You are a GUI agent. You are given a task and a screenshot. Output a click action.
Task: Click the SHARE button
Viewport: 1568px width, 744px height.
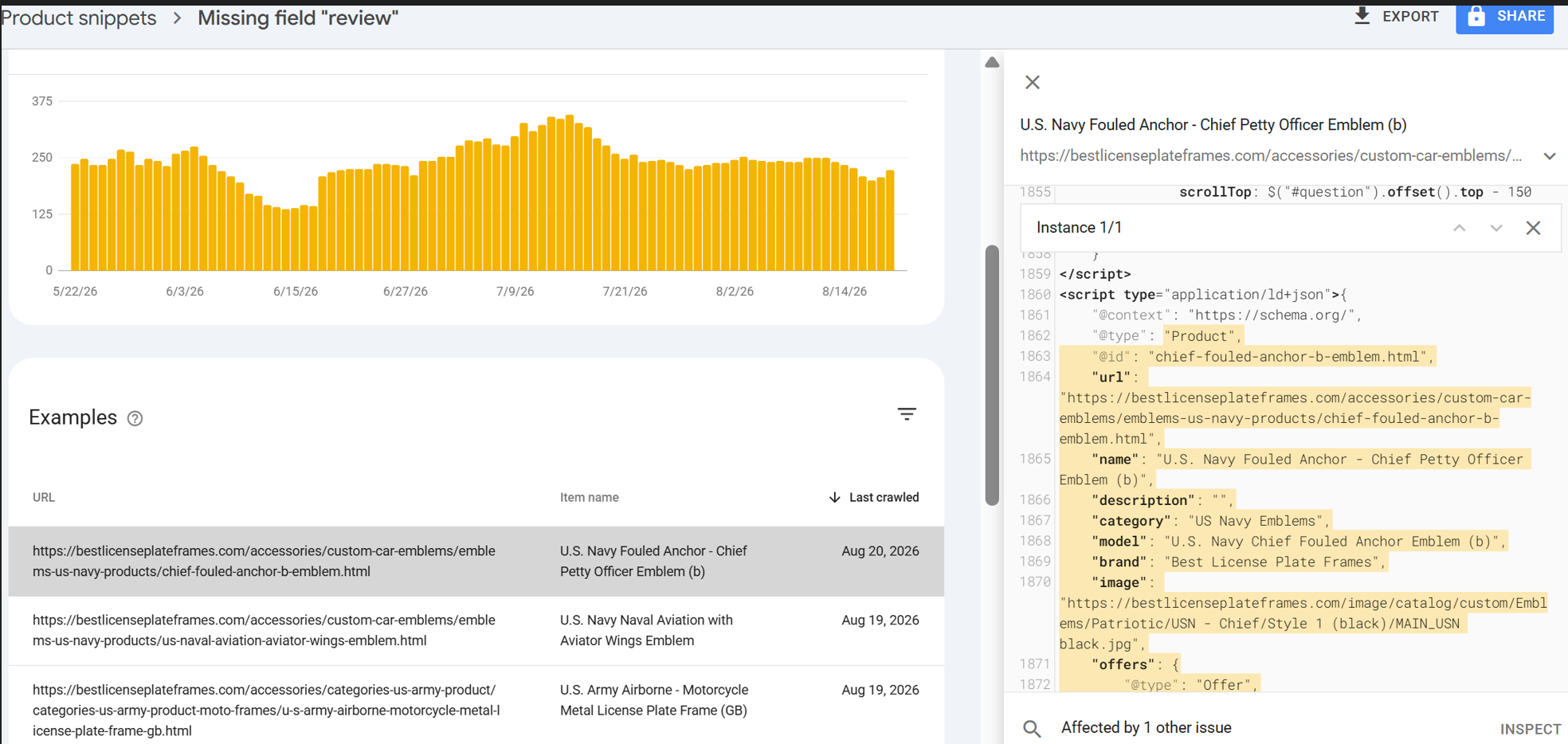pos(1504,17)
